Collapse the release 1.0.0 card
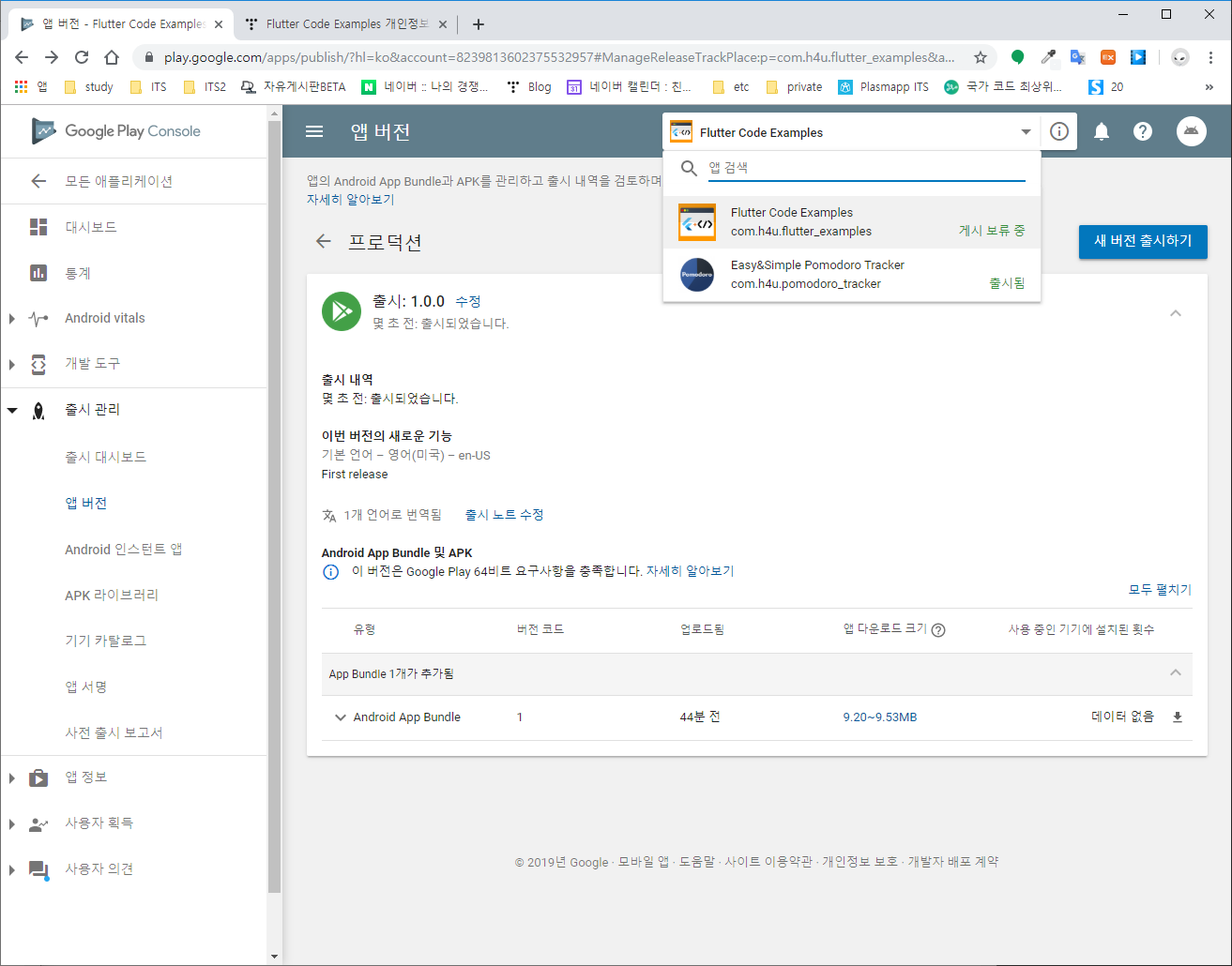Screen dimensions: 1232x966 (1176, 313)
